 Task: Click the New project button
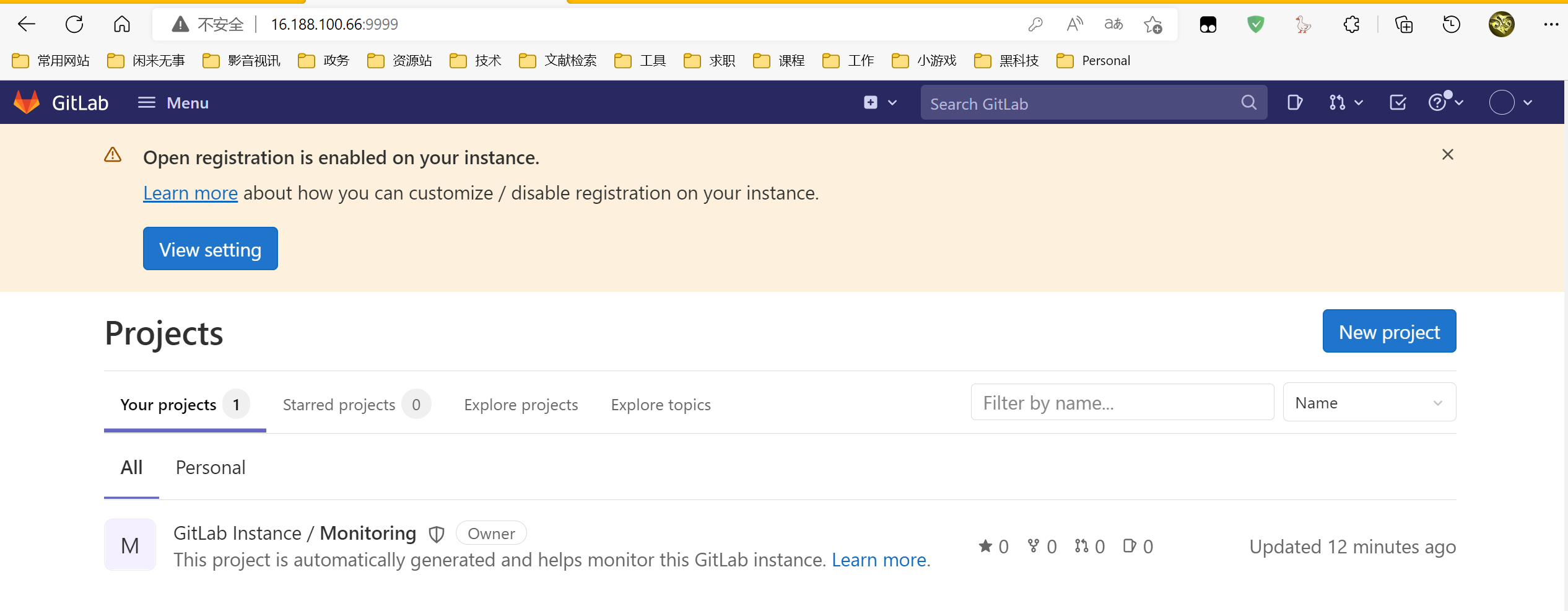[1389, 331]
